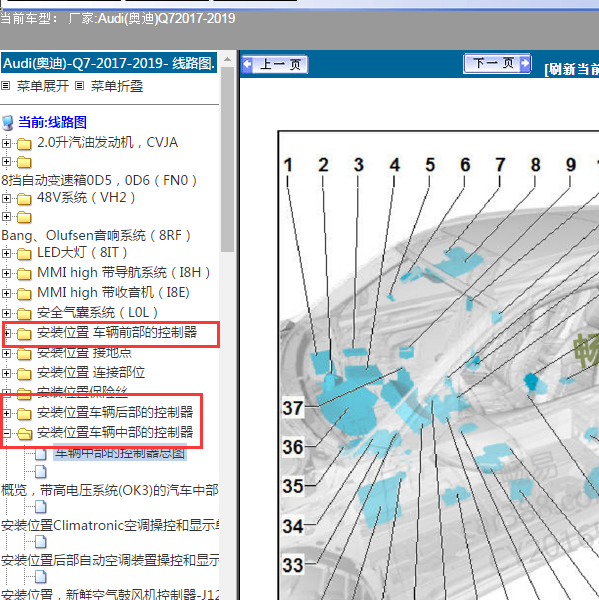Viewport: 599px width, 600px height.
Task: Click the folder icon for 48V系统（VH2）
Action: [24, 199]
